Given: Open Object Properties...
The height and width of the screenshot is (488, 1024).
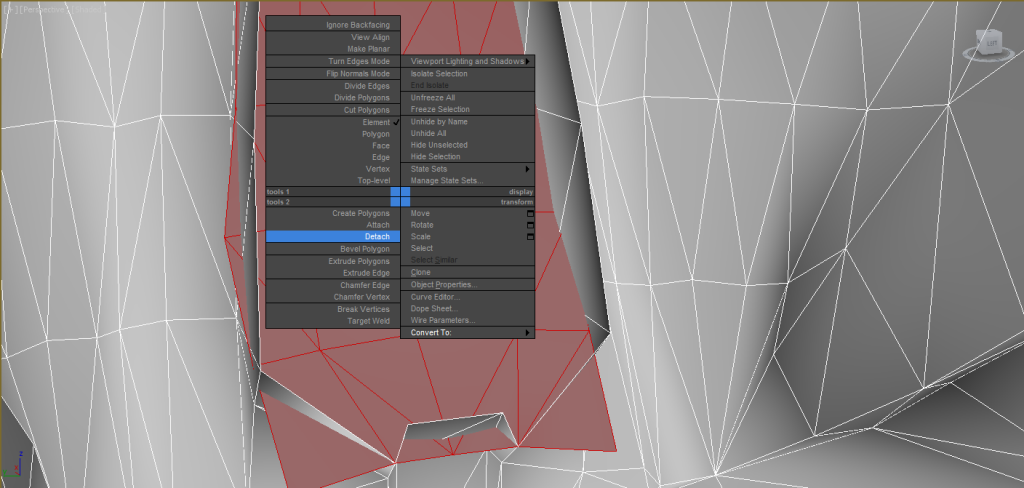Looking at the screenshot, I should [x=468, y=285].
